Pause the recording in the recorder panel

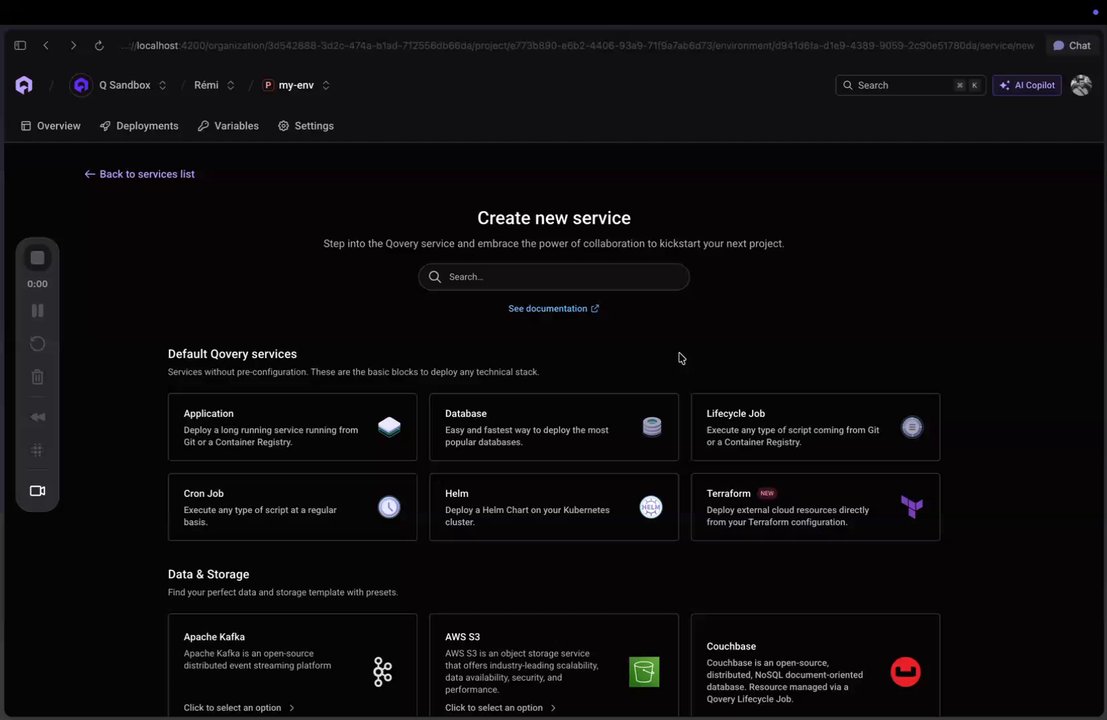[37, 311]
